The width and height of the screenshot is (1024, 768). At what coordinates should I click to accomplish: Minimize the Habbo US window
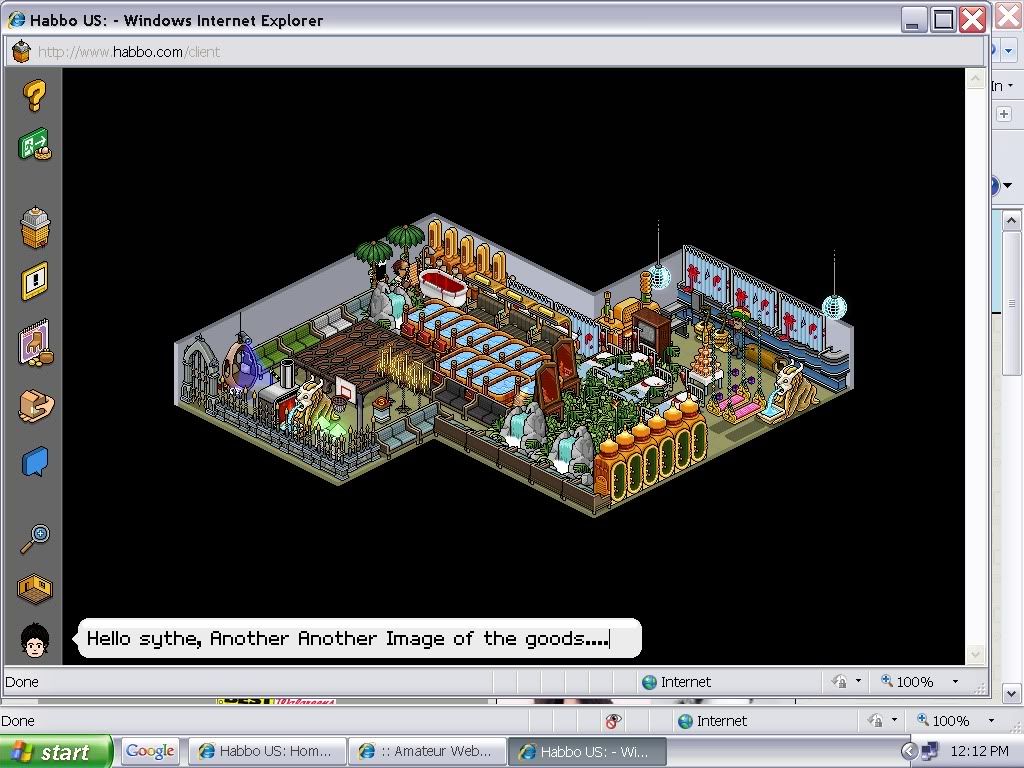pyautogui.click(x=914, y=20)
